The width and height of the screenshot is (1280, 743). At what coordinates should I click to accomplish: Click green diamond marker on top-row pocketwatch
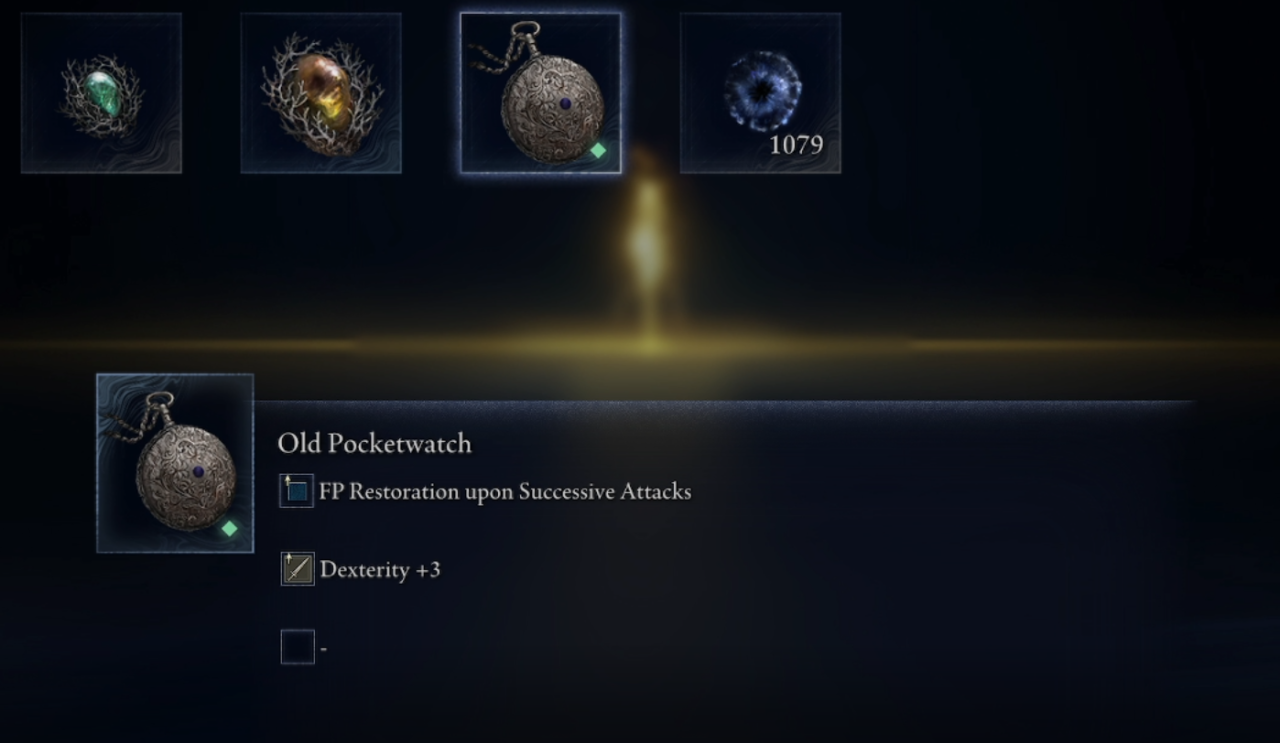tap(598, 151)
